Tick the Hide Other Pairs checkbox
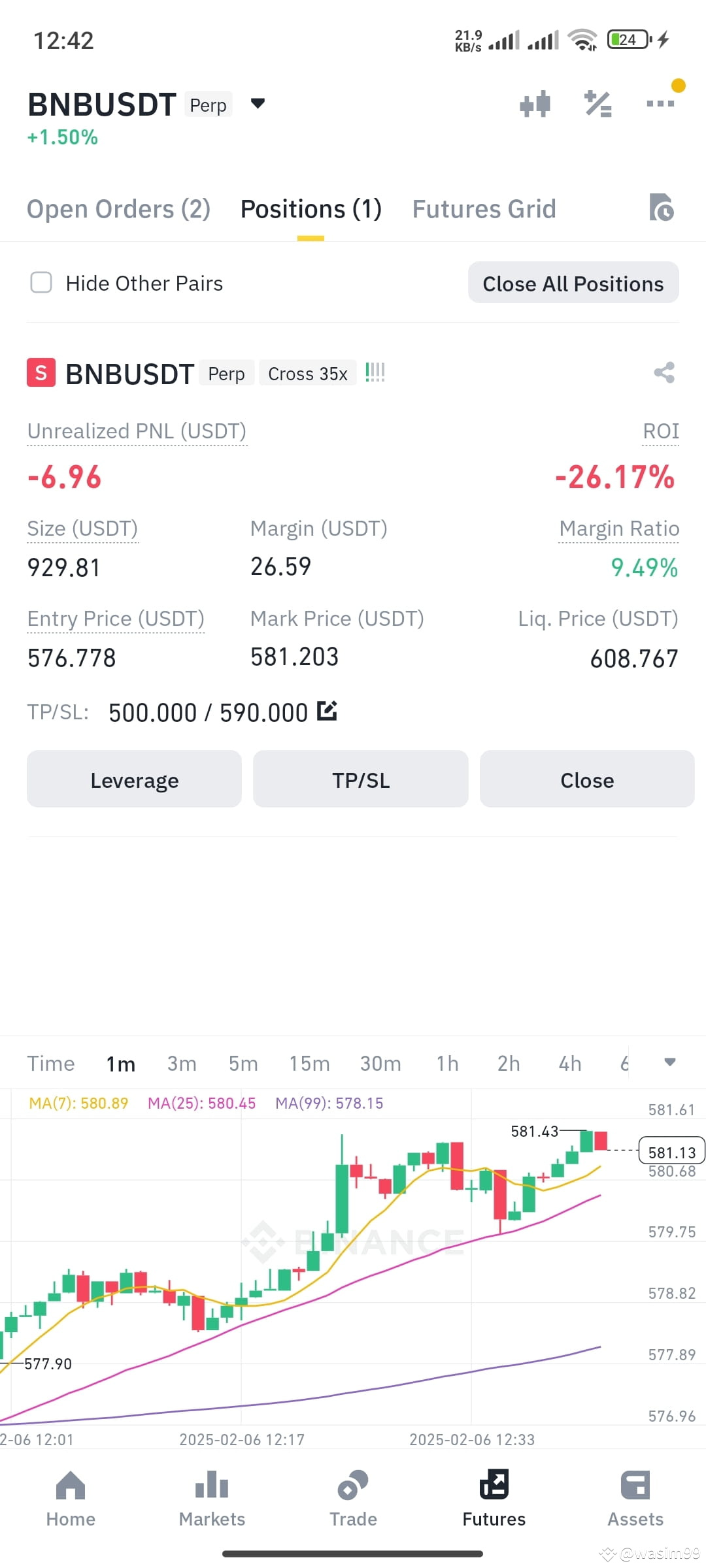This screenshot has width=706, height=1568. pos(42,283)
